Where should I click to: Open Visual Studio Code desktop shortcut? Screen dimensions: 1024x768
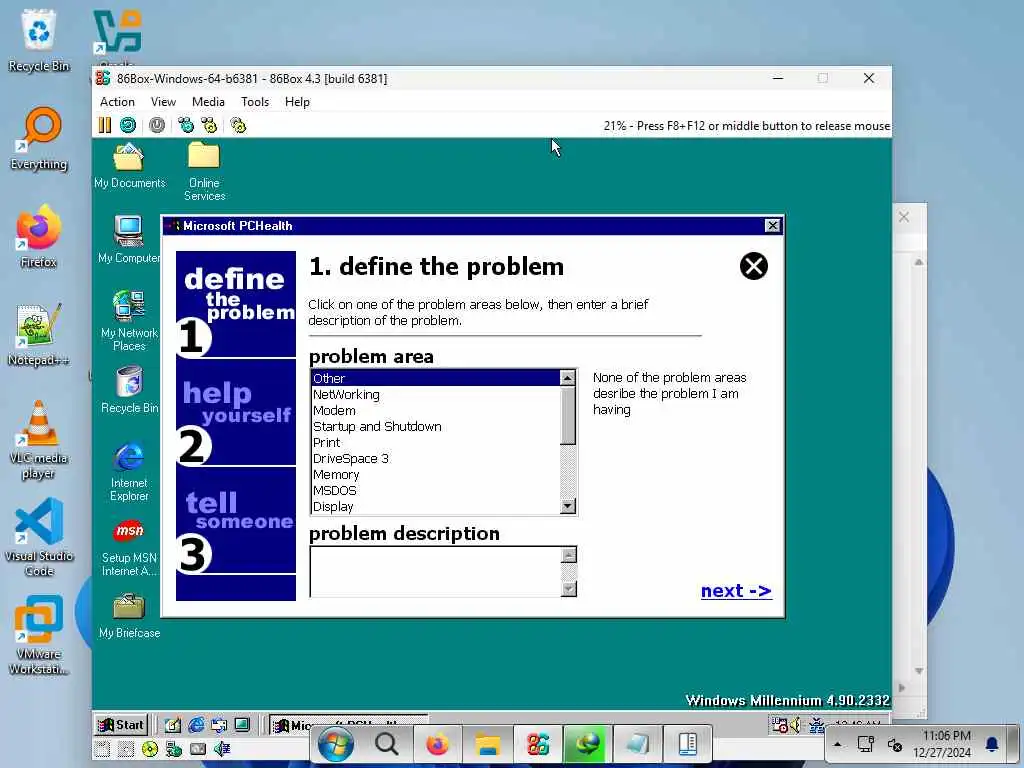tap(39, 537)
